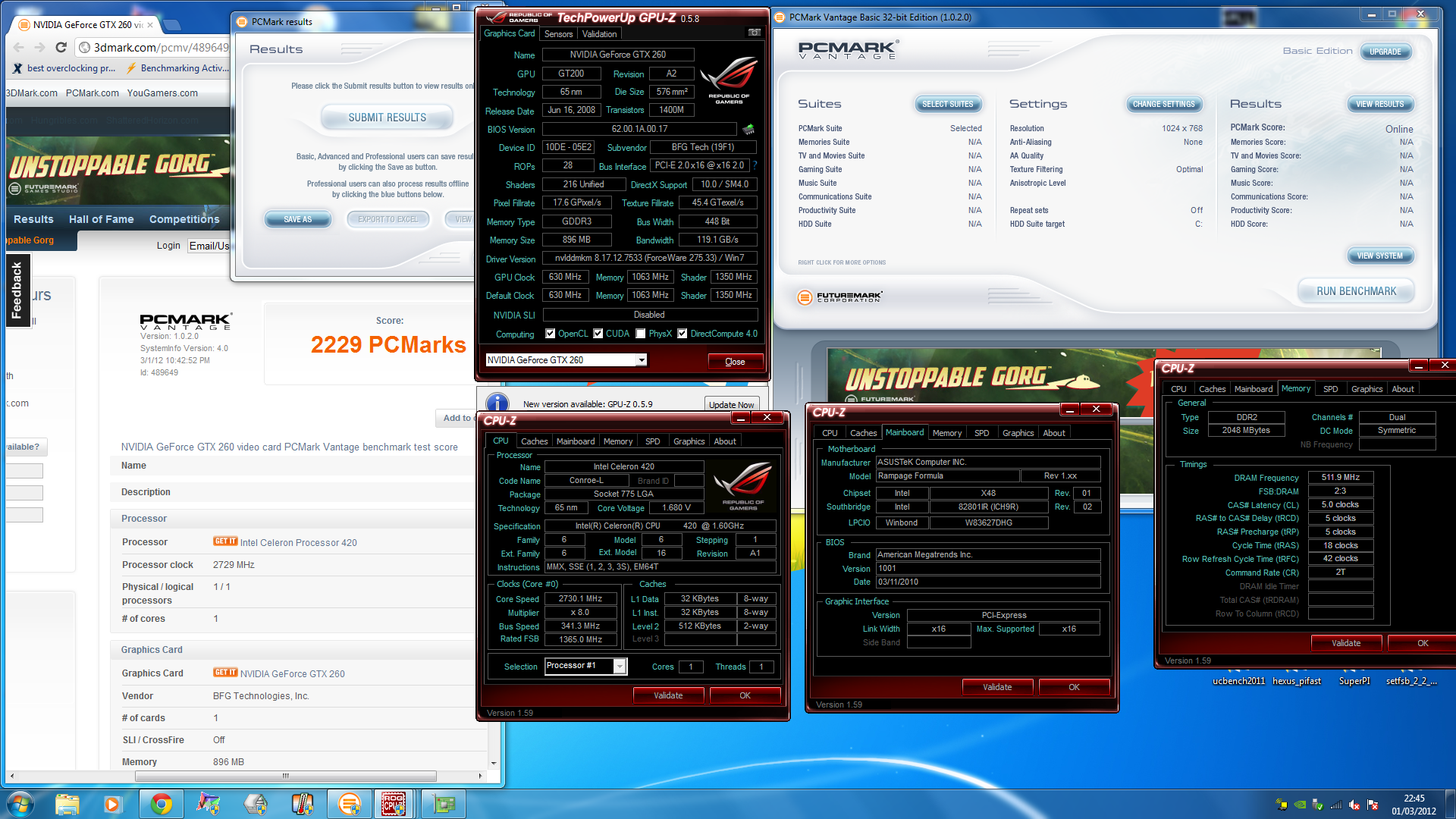Toggle the CUDA checkbox in GPU-Z
The height and width of the screenshot is (819, 1456).
(x=598, y=334)
